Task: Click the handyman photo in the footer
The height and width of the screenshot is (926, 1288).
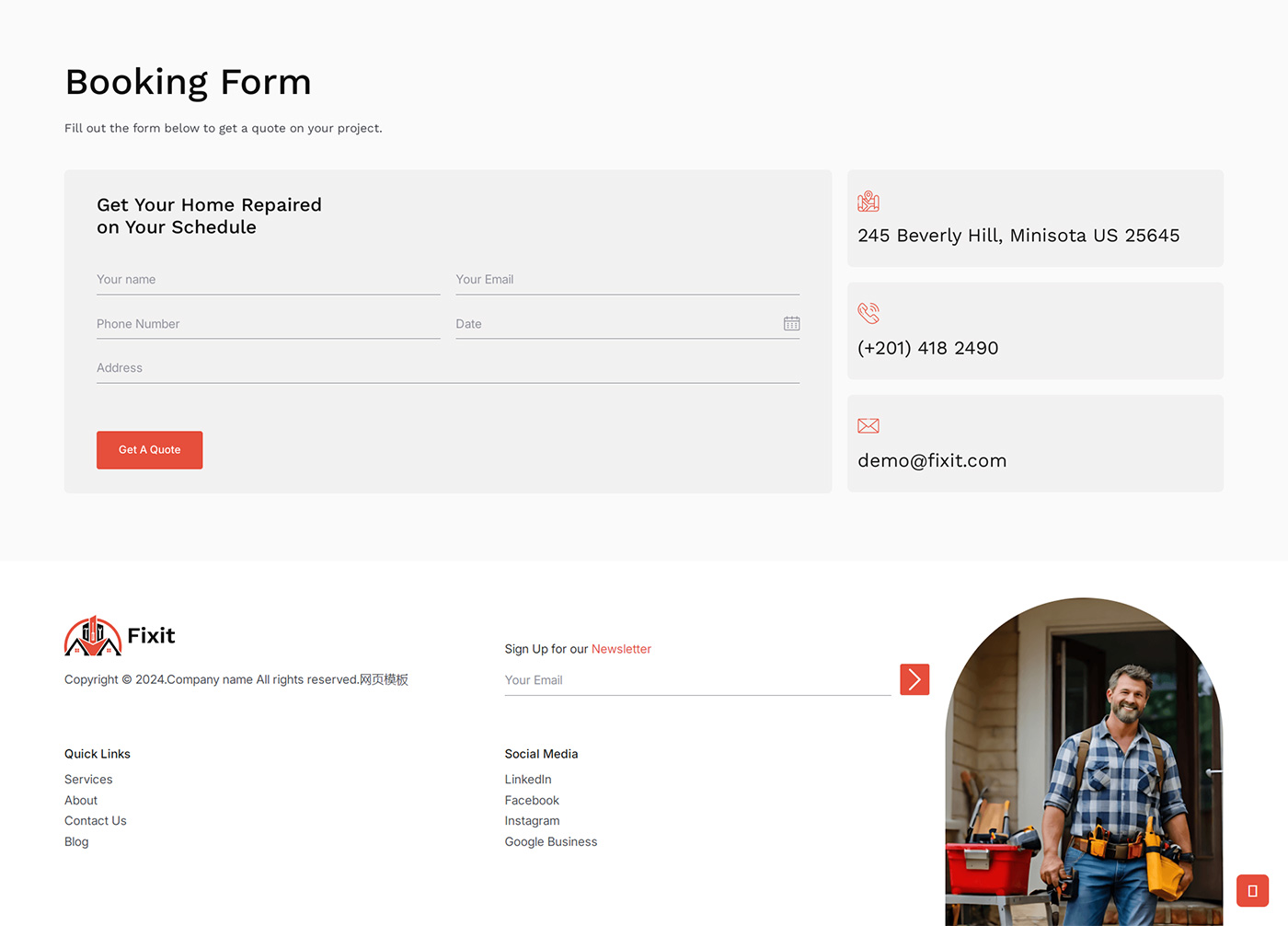Action: [1084, 762]
